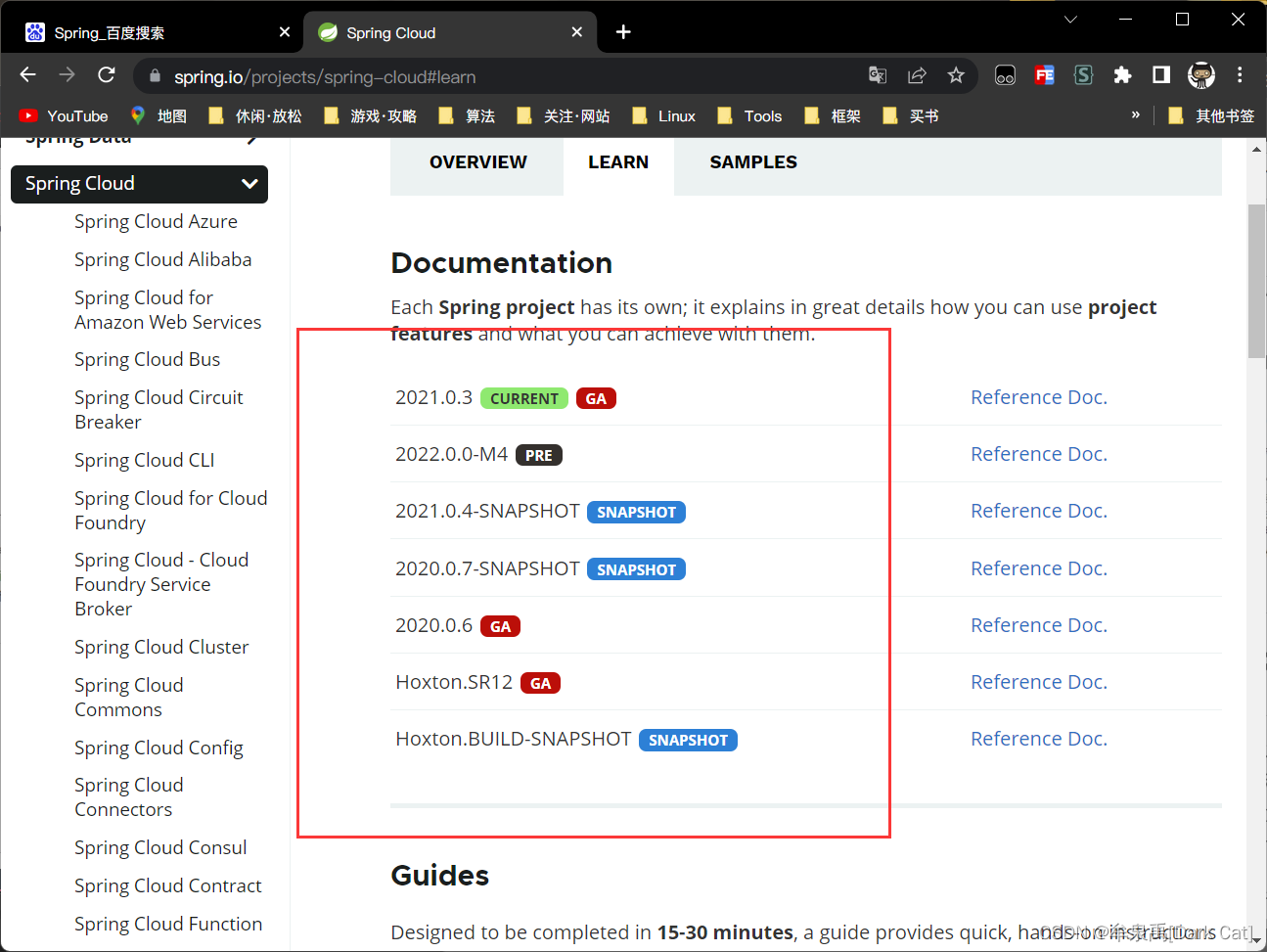This screenshot has width=1267, height=952.
Task: Share this page via share icon
Action: click(917, 75)
